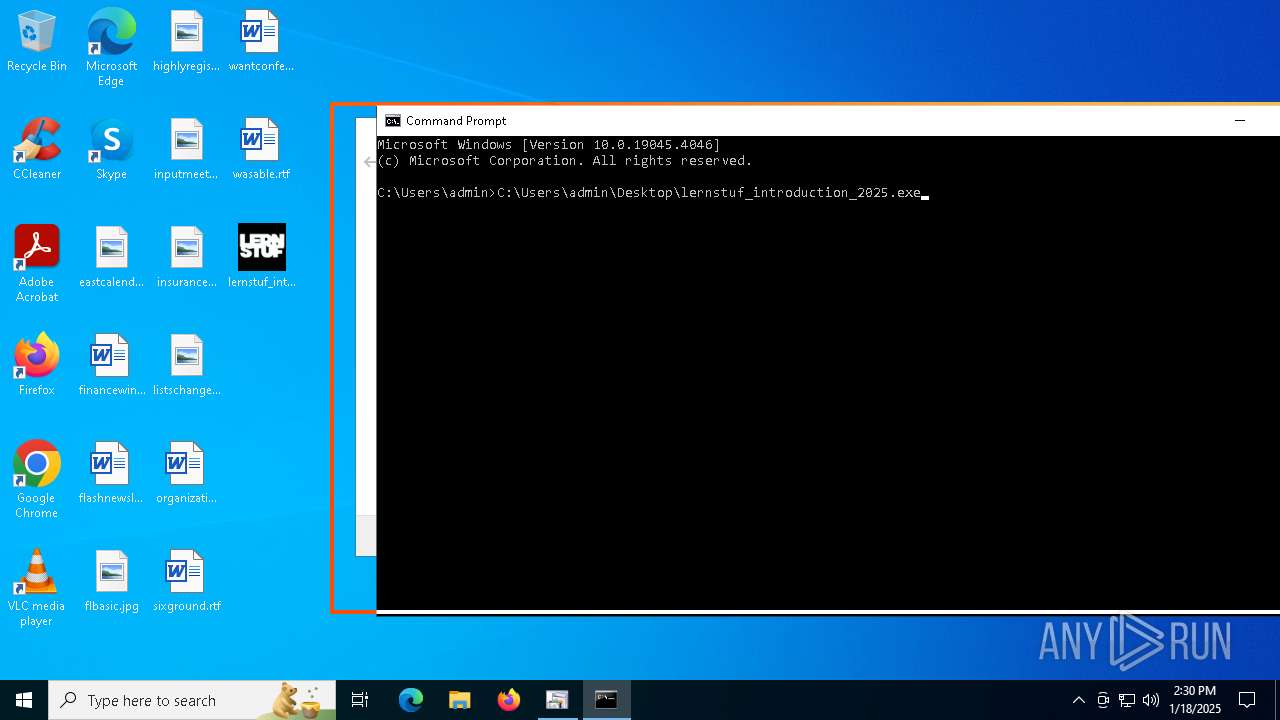This screenshot has height=720, width=1280.
Task: Open the Recycle Bin desktop icon
Action: point(37,42)
